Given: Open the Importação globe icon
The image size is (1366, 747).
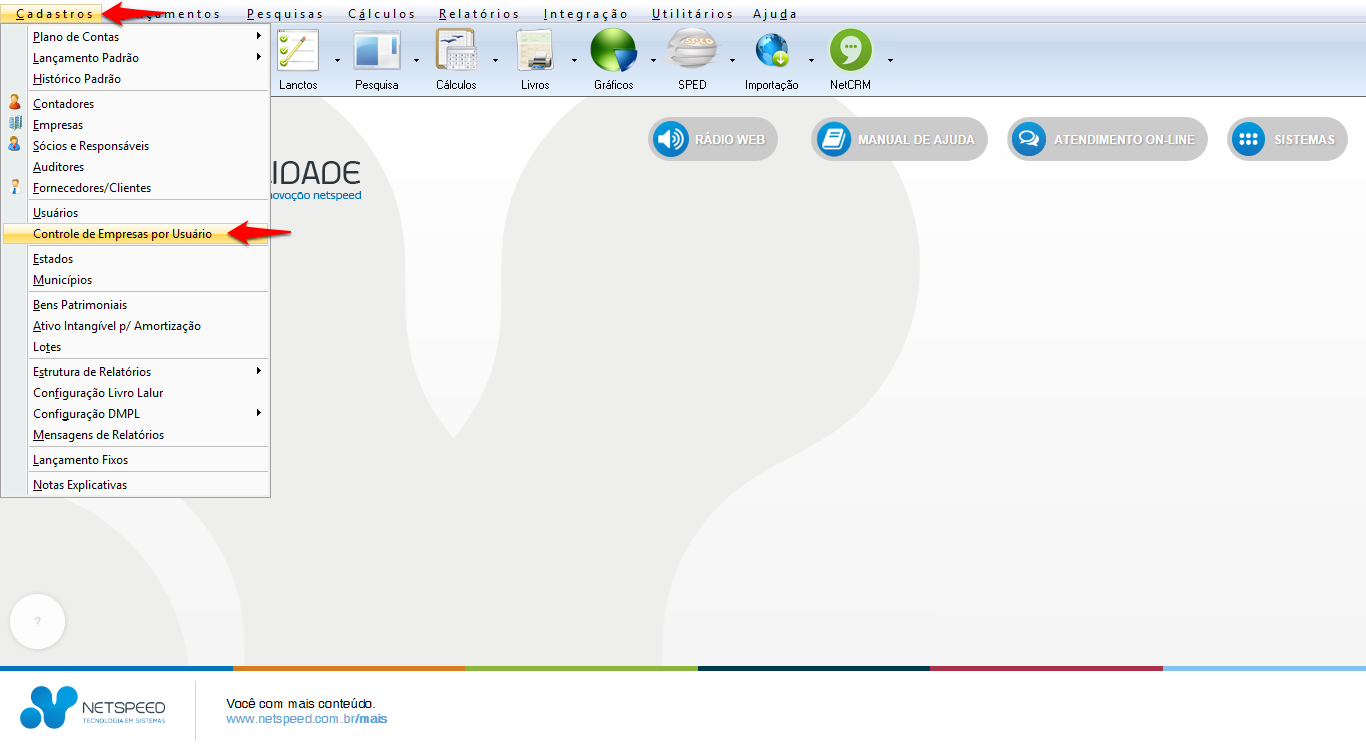Looking at the screenshot, I should click(771, 52).
